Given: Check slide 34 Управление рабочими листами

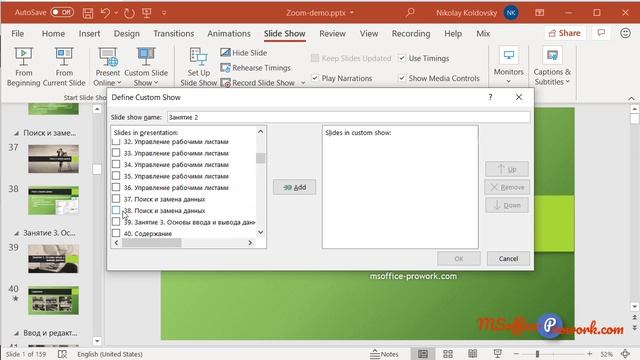Looking at the screenshot, I should click(116, 164).
